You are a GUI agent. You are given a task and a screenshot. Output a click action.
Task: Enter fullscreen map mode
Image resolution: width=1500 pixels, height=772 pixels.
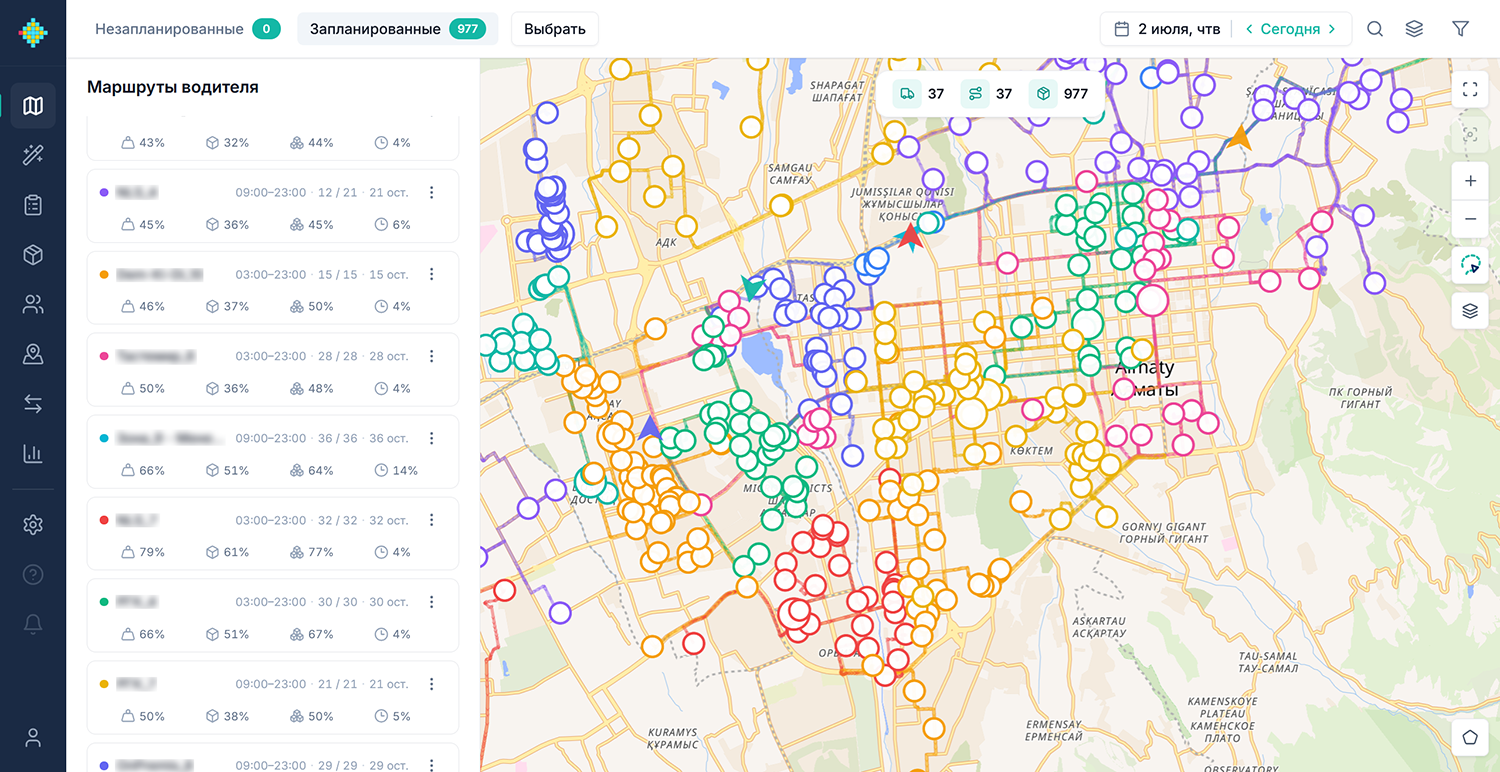tap(1470, 89)
